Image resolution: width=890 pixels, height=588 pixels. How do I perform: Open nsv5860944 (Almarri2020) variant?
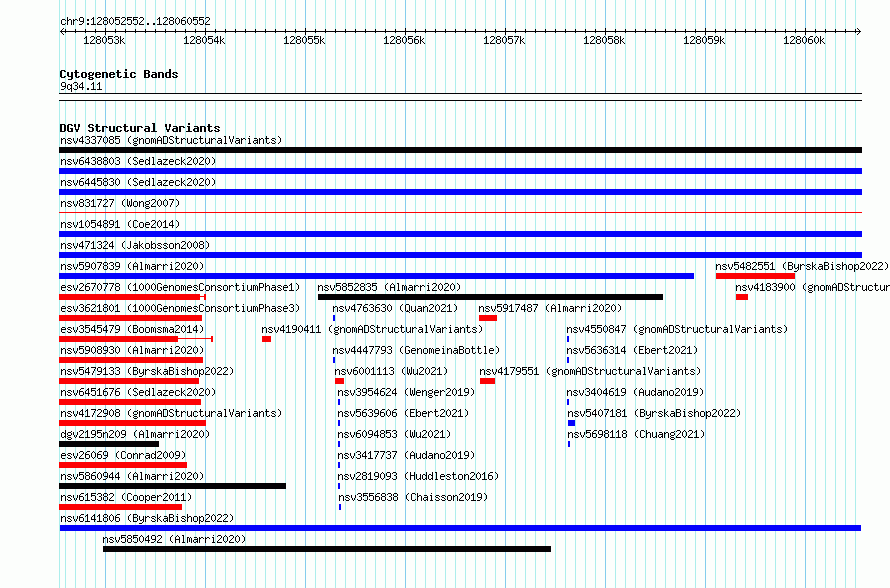click(x=132, y=476)
